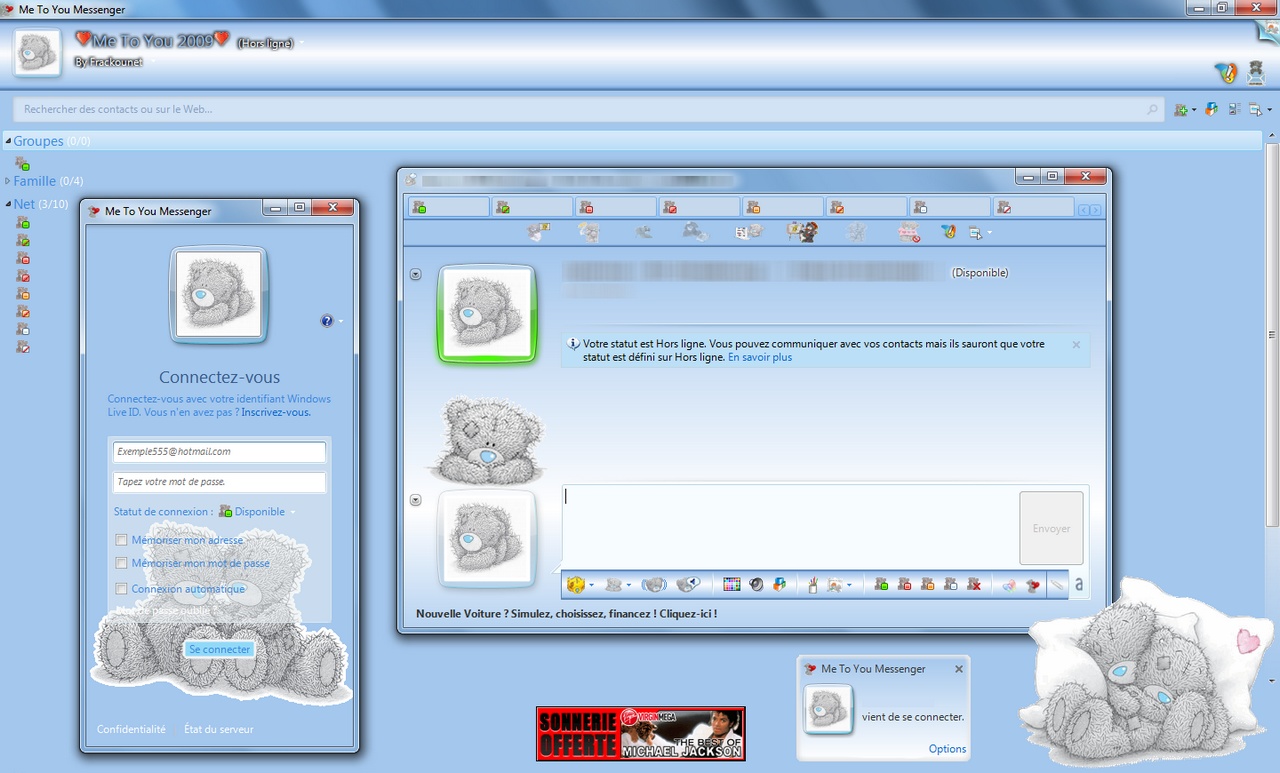Select the last visible conversation tab

[x=1033, y=207]
